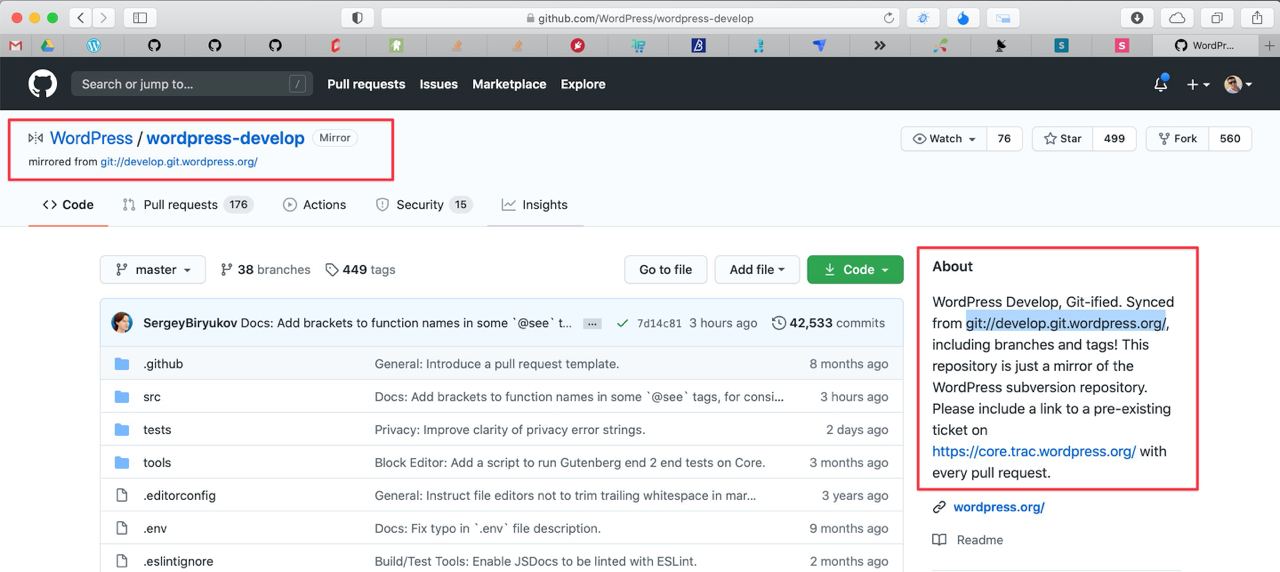Screen dimensions: 1280x572
Task: Click the GitHub octocat logo
Action: coord(42,84)
